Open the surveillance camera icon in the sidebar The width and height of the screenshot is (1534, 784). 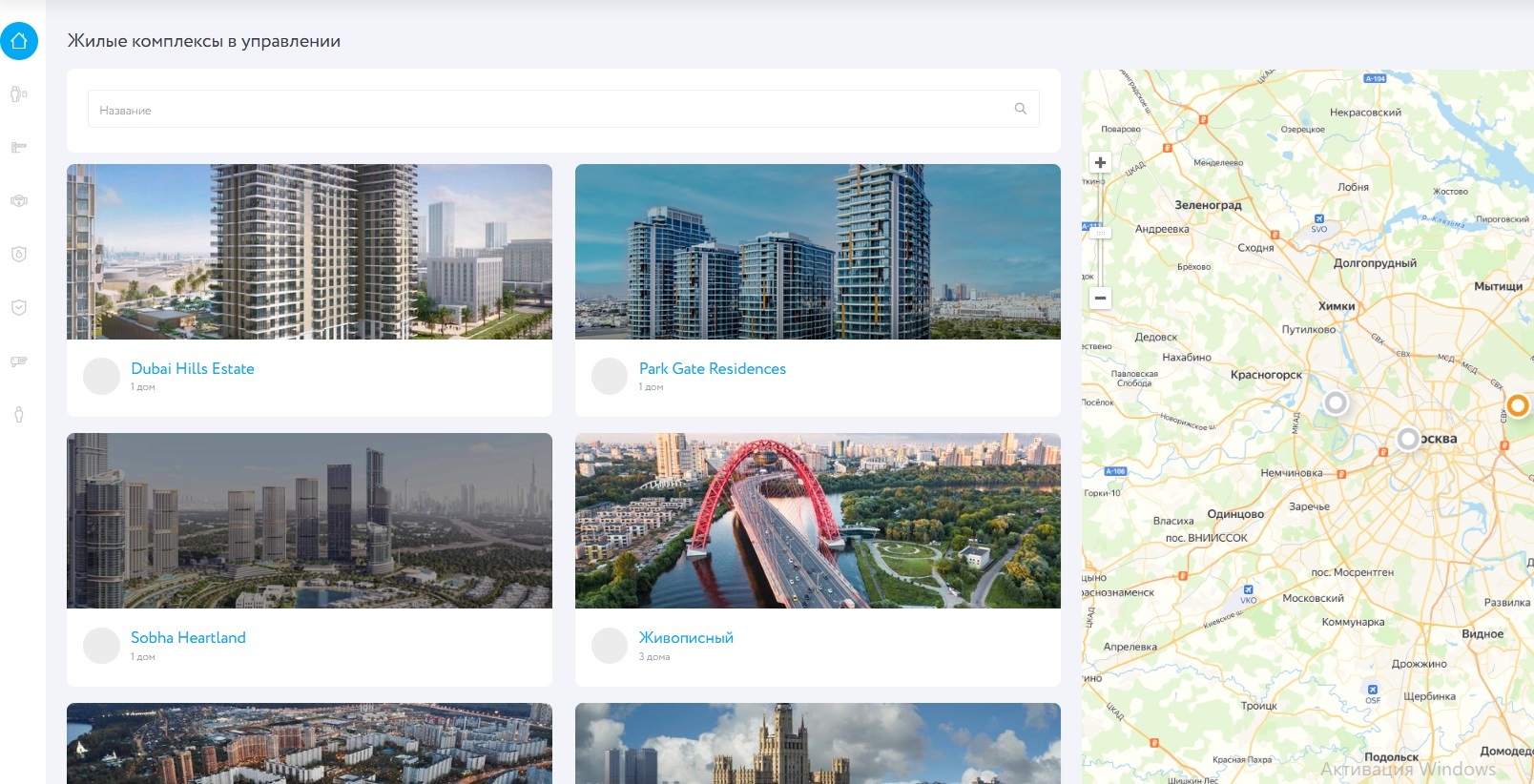18,361
